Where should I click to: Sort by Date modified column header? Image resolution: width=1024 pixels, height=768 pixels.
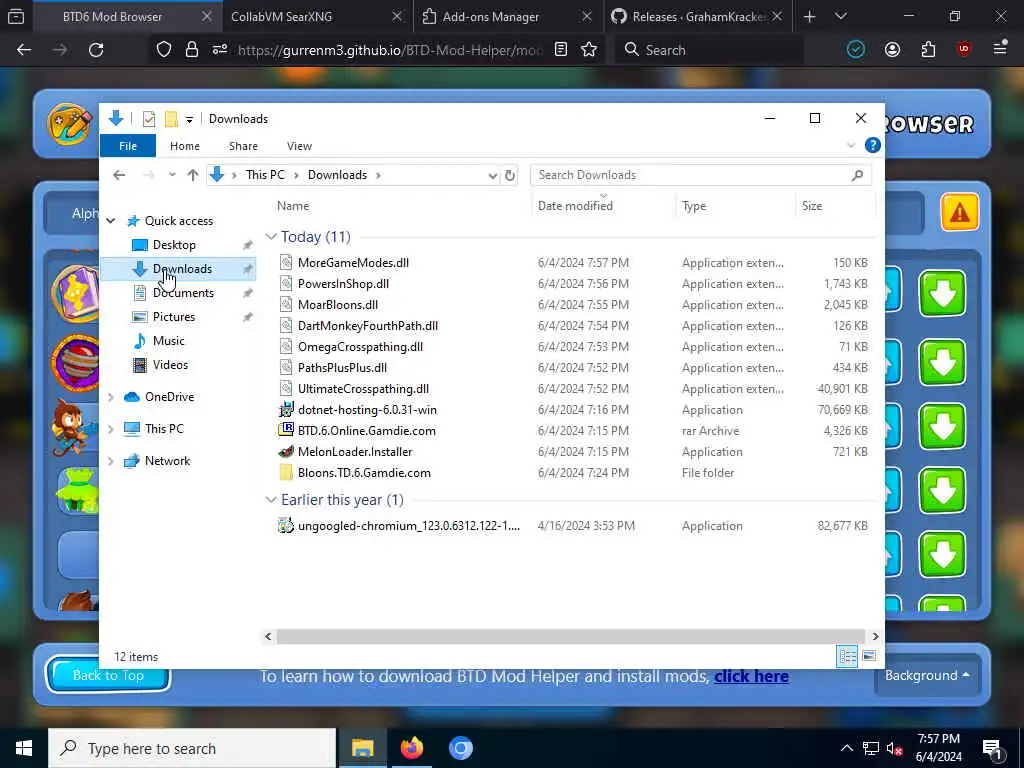[x=575, y=206]
